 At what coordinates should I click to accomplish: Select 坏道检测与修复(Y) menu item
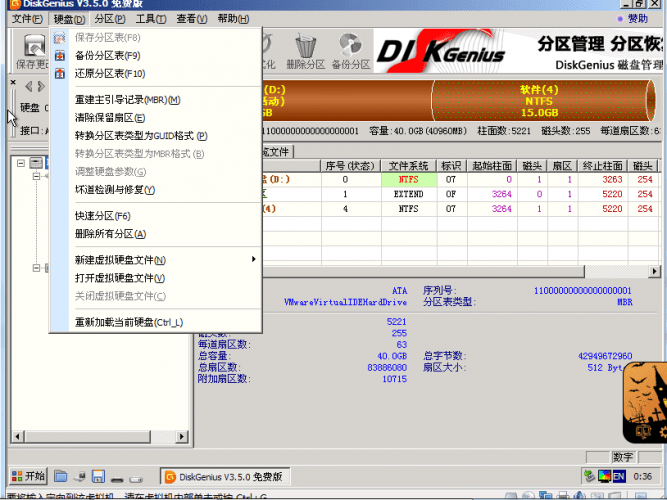click(156, 190)
